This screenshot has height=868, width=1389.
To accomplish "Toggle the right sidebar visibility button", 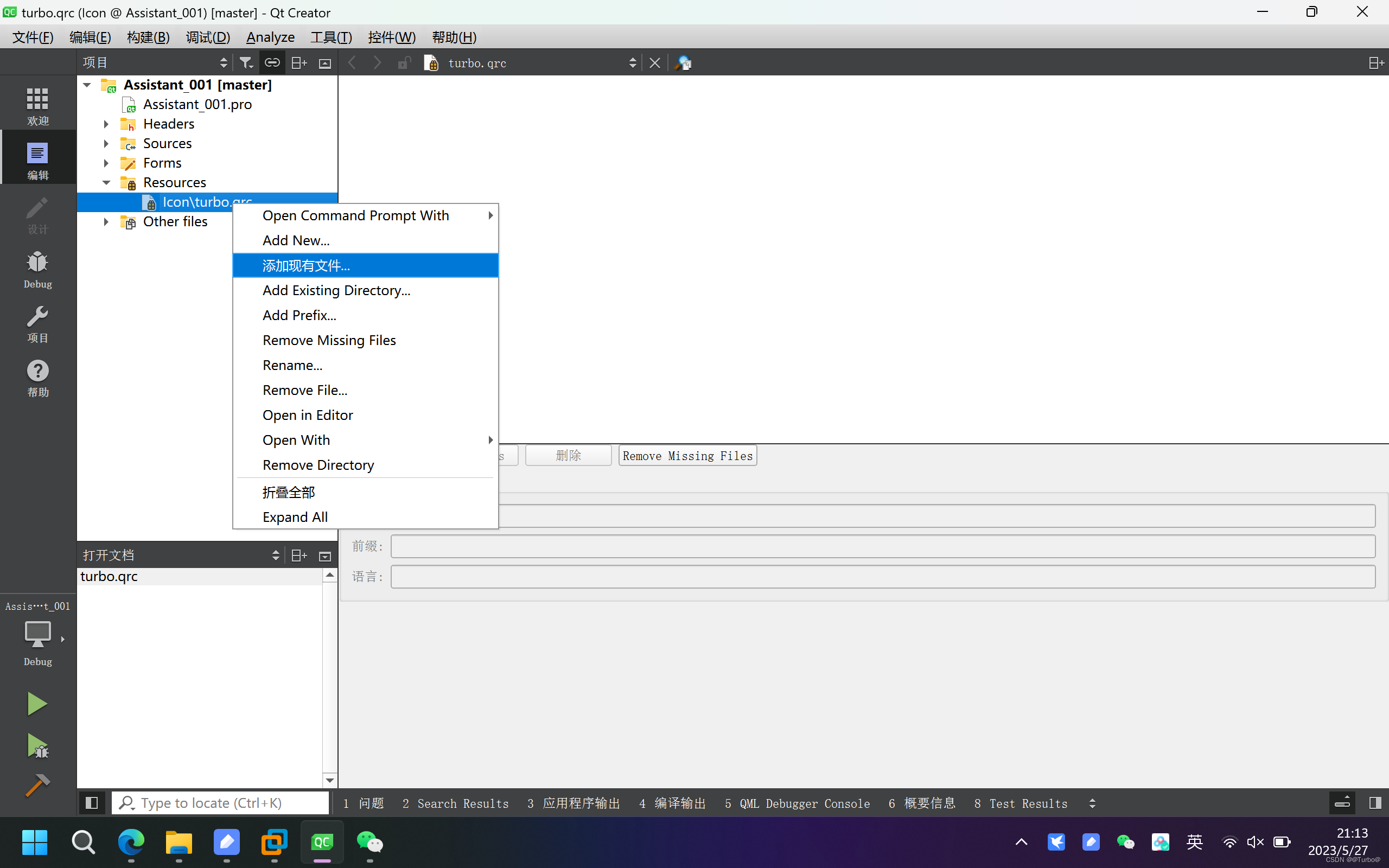I will [x=1375, y=802].
